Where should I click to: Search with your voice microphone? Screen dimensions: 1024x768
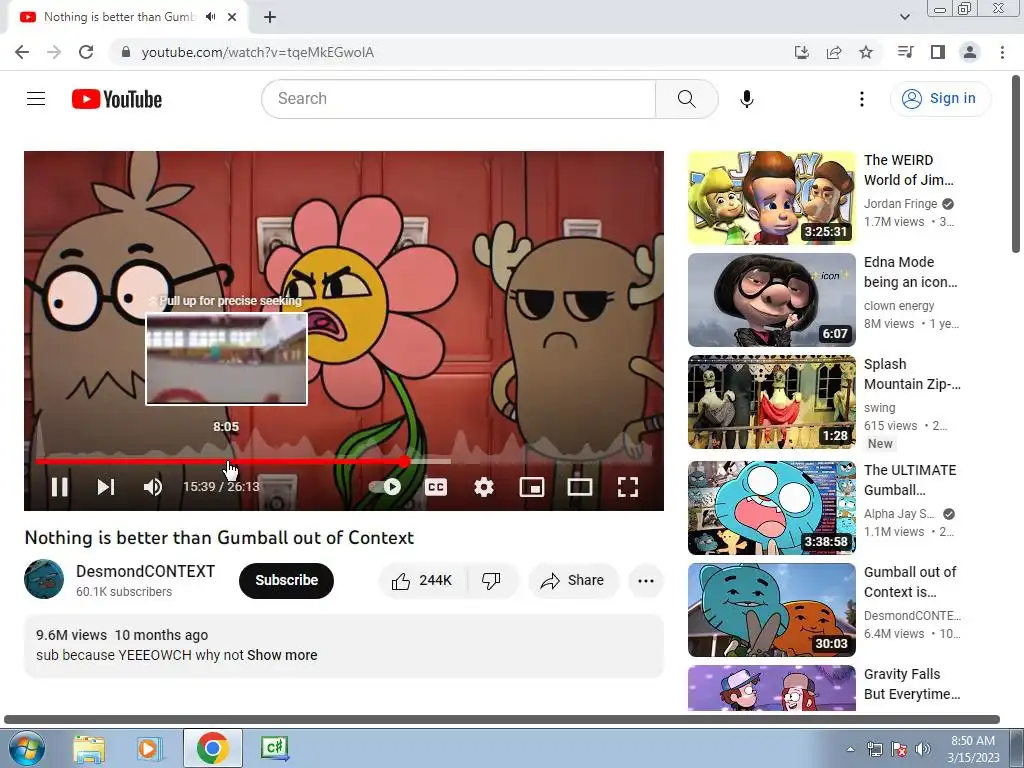point(747,99)
